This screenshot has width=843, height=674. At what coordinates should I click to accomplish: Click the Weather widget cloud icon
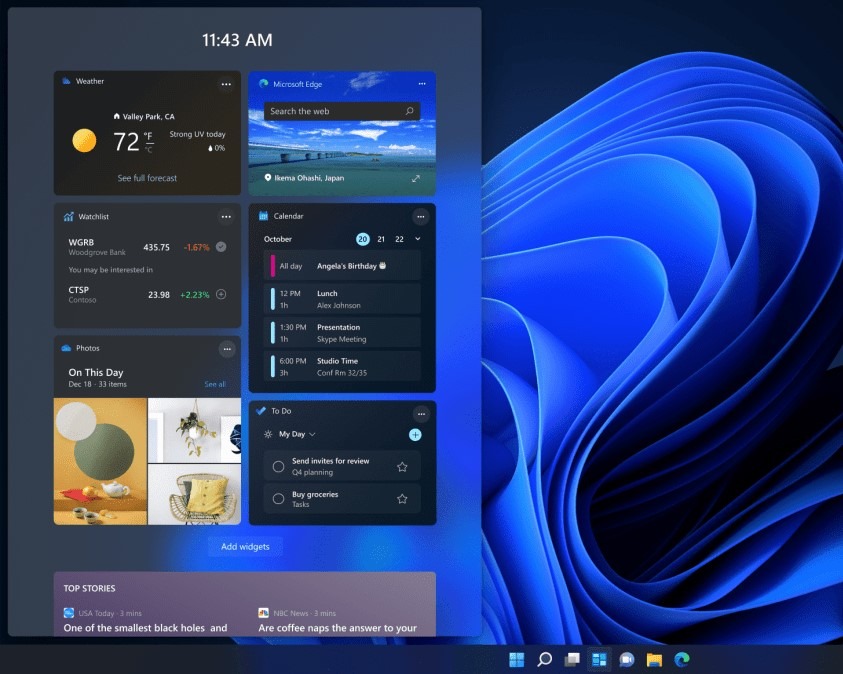pos(66,81)
